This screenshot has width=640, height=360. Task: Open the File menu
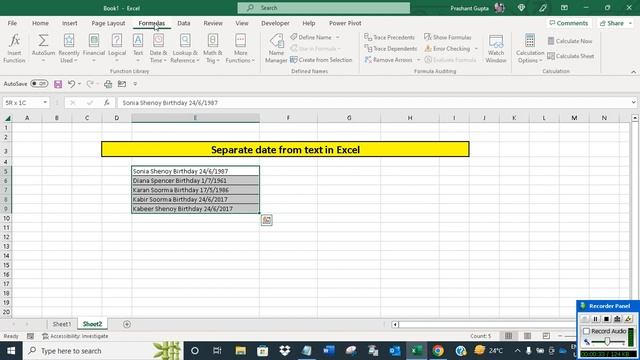[12, 23]
